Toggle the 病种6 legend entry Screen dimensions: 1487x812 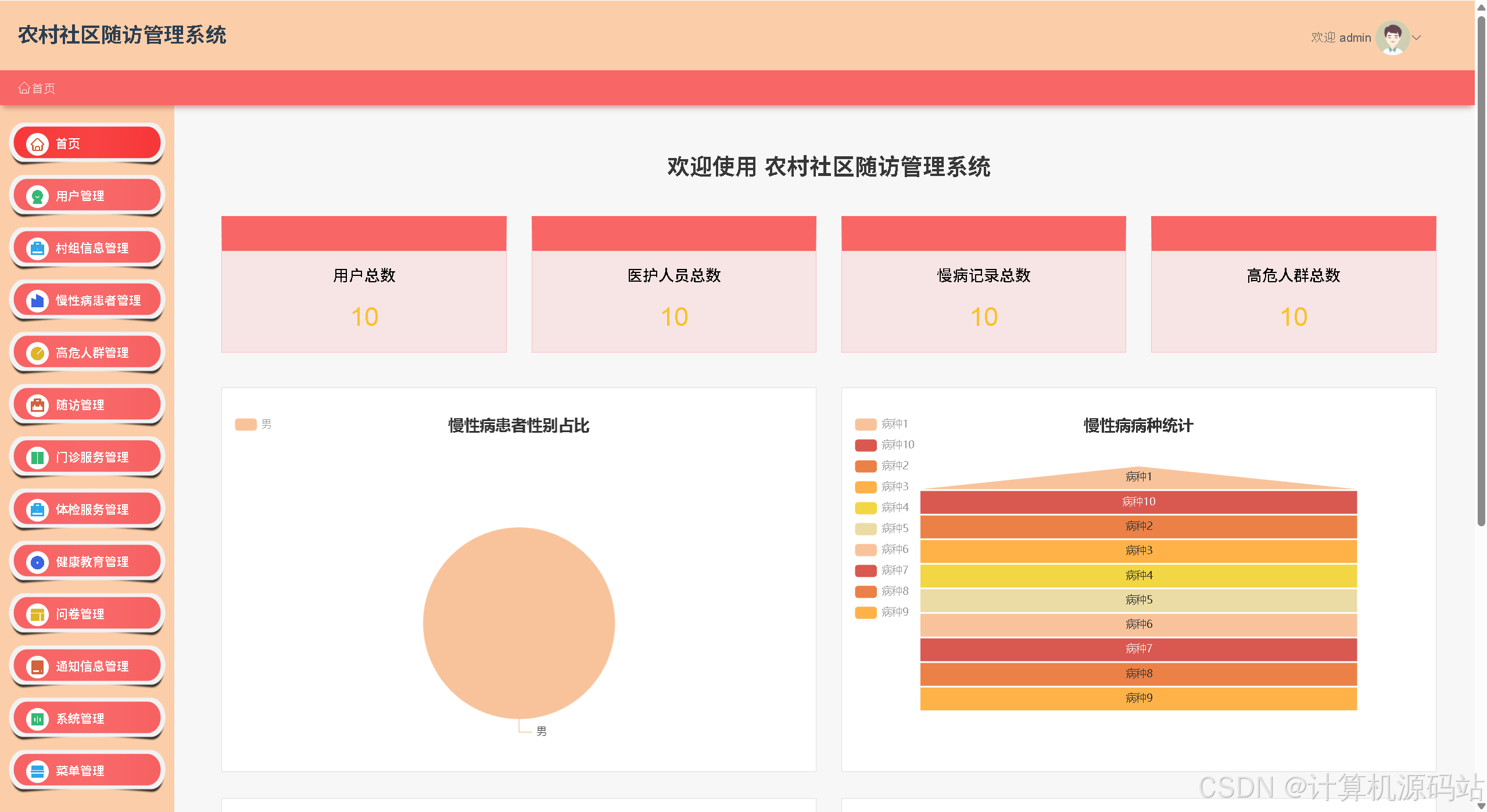pos(882,549)
